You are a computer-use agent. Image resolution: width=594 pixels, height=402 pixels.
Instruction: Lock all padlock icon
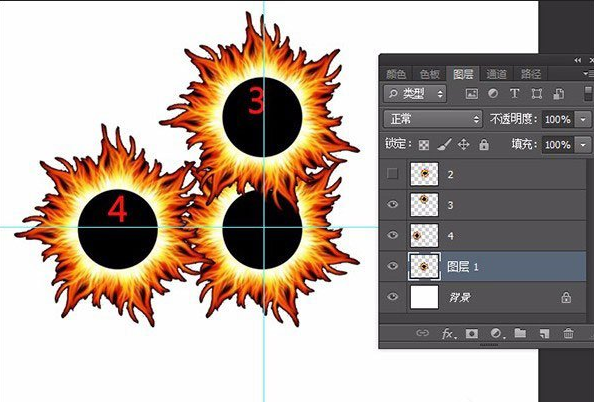484,144
